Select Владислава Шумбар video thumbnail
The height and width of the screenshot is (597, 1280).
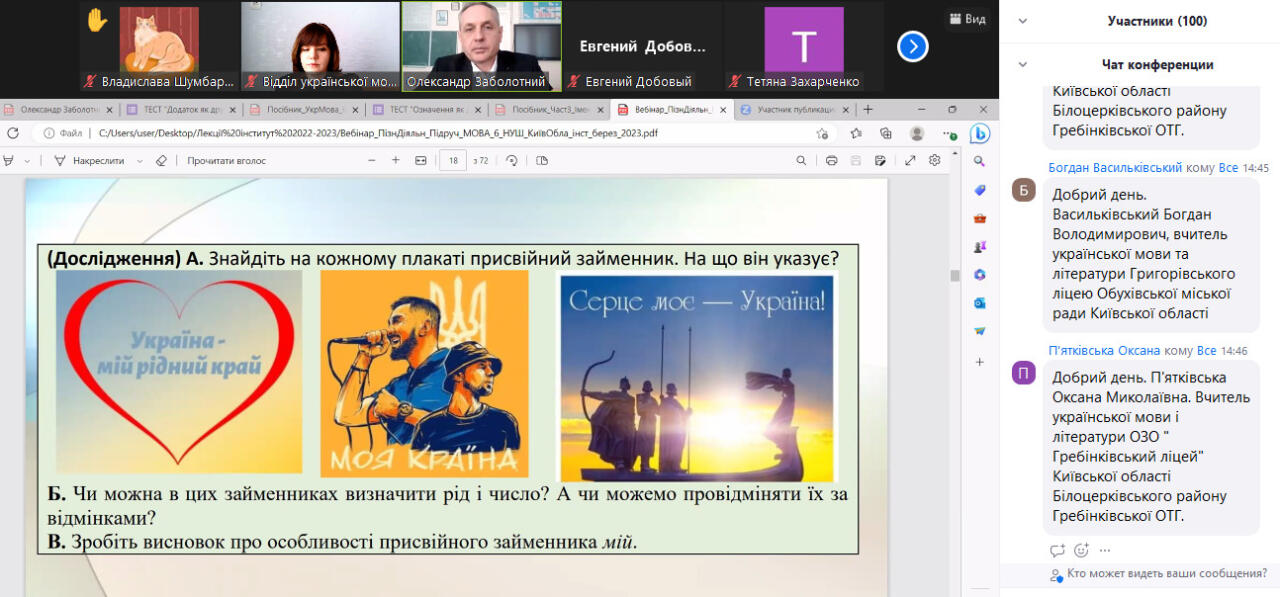(160, 46)
